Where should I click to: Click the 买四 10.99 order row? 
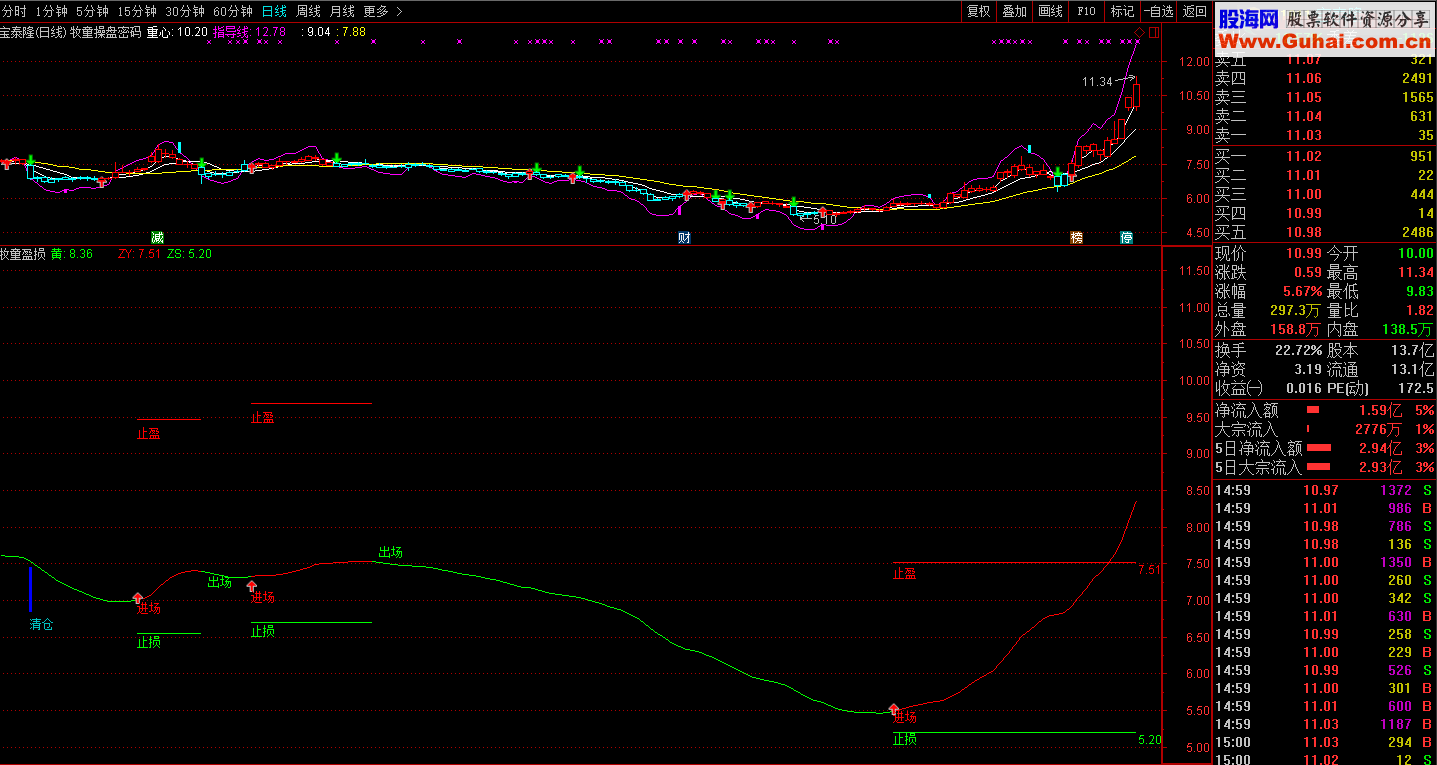[1324, 213]
